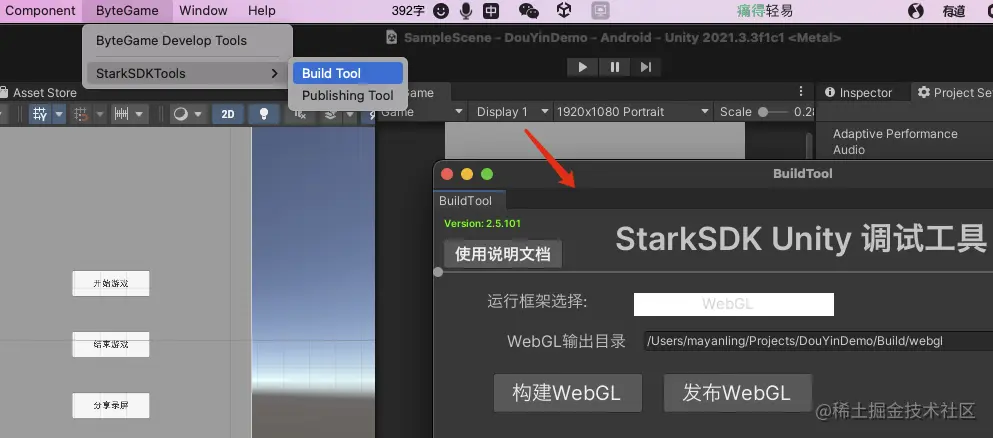Close the BuildTool window with red button
993x438 pixels.
point(447,174)
